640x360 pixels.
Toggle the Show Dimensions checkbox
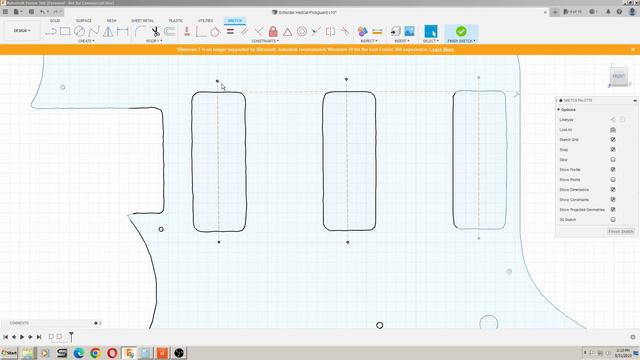point(613,189)
